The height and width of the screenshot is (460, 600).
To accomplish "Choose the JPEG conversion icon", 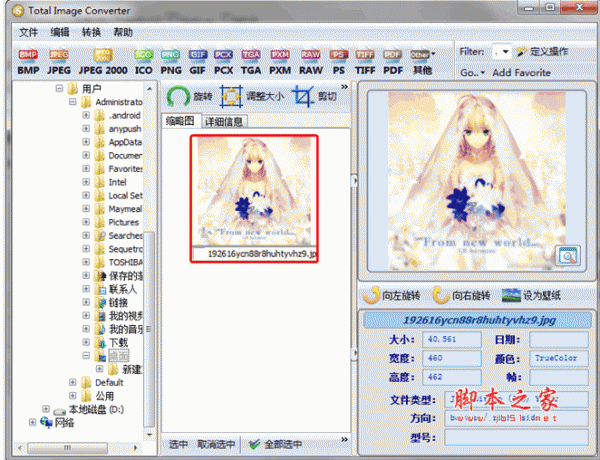I will (x=59, y=62).
